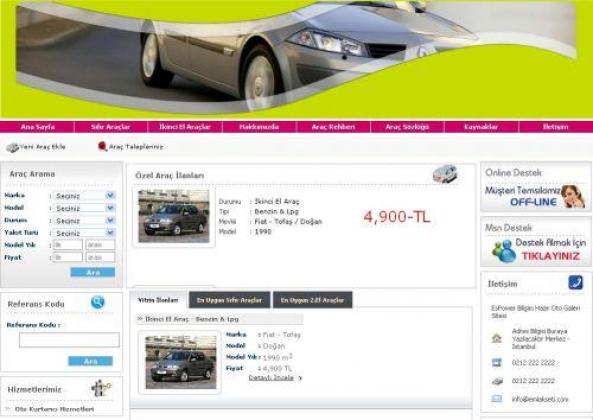Follow the Detaylı İncele link
The width and height of the screenshot is (593, 420).
click(x=271, y=378)
